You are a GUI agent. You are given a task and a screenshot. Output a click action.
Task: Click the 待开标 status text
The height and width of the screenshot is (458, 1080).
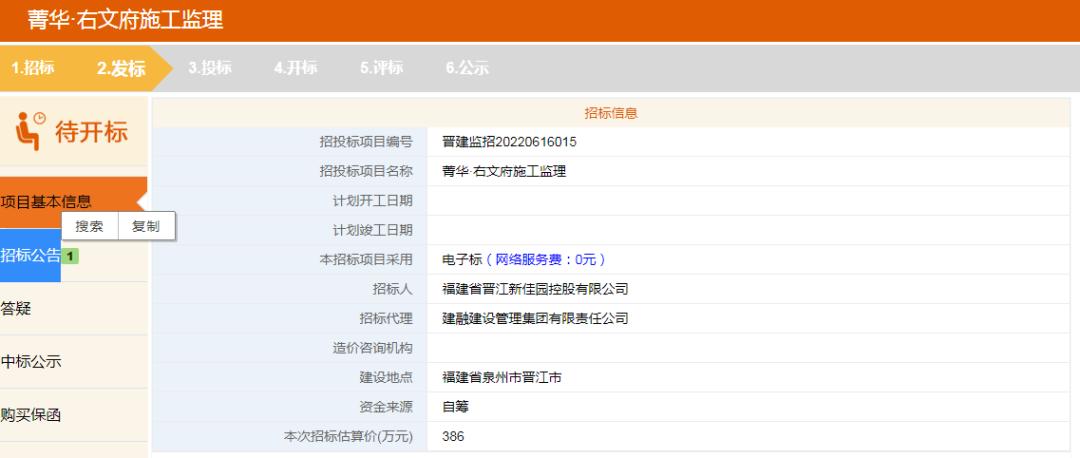[x=92, y=132]
